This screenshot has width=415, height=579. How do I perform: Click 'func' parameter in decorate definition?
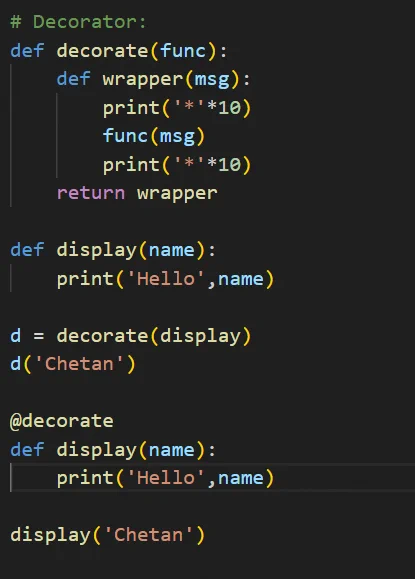(x=183, y=51)
